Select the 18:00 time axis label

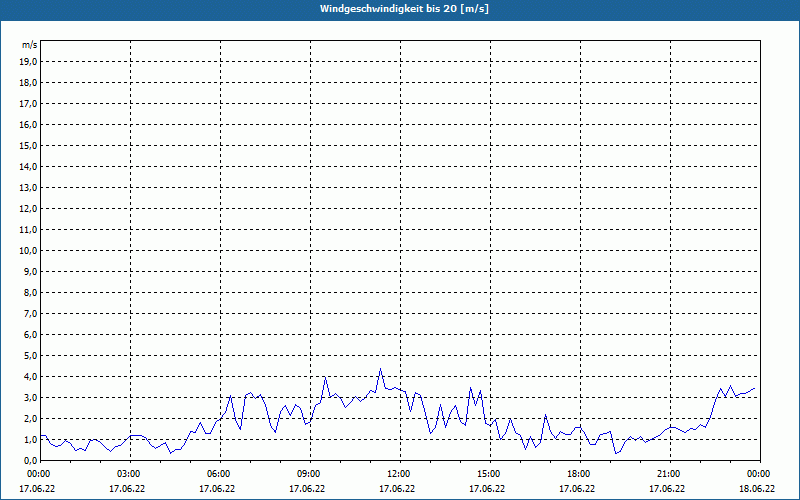coord(578,474)
